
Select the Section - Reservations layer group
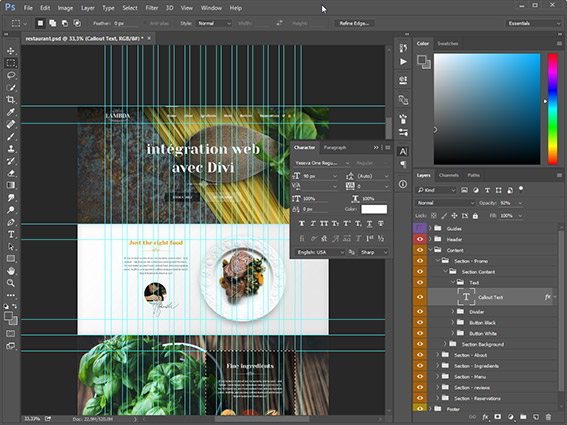477,398
